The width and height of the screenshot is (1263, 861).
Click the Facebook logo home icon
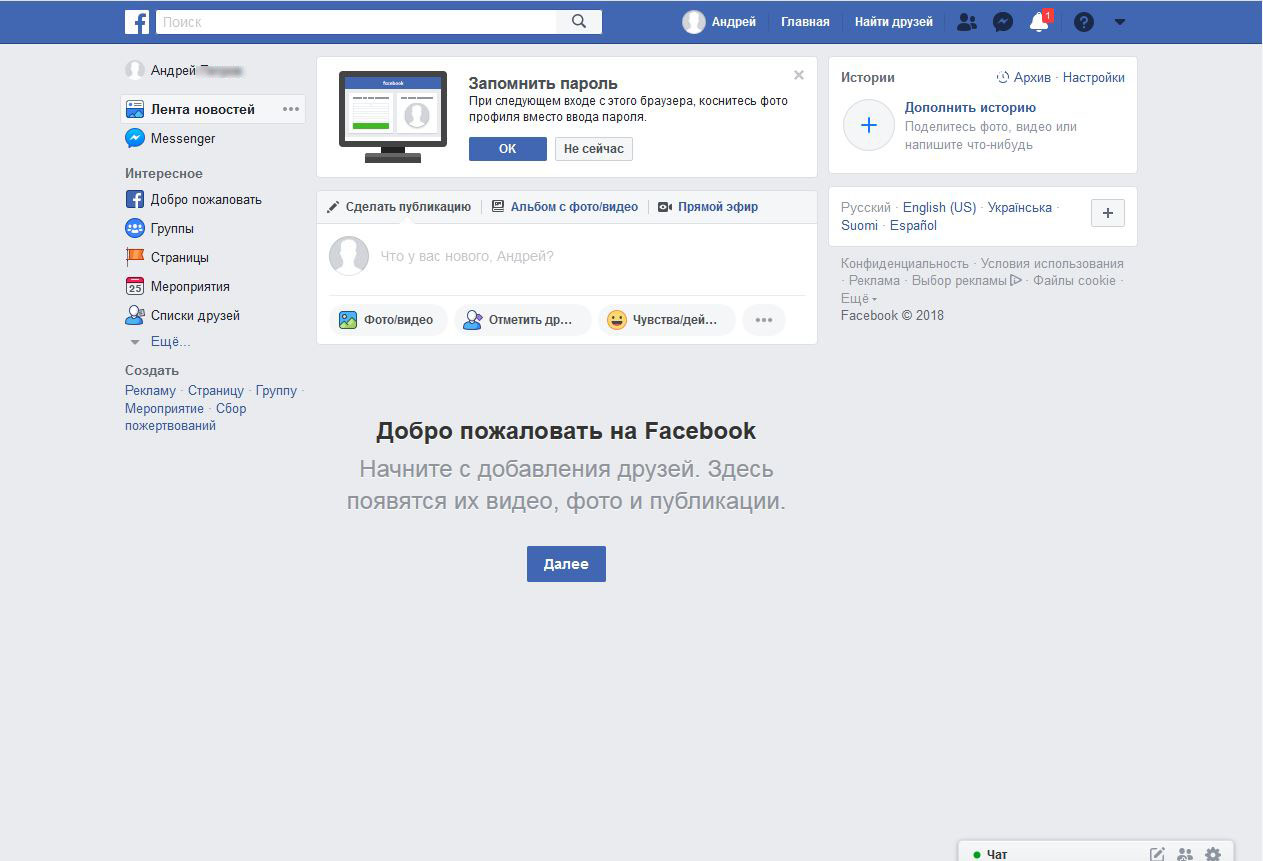136,21
